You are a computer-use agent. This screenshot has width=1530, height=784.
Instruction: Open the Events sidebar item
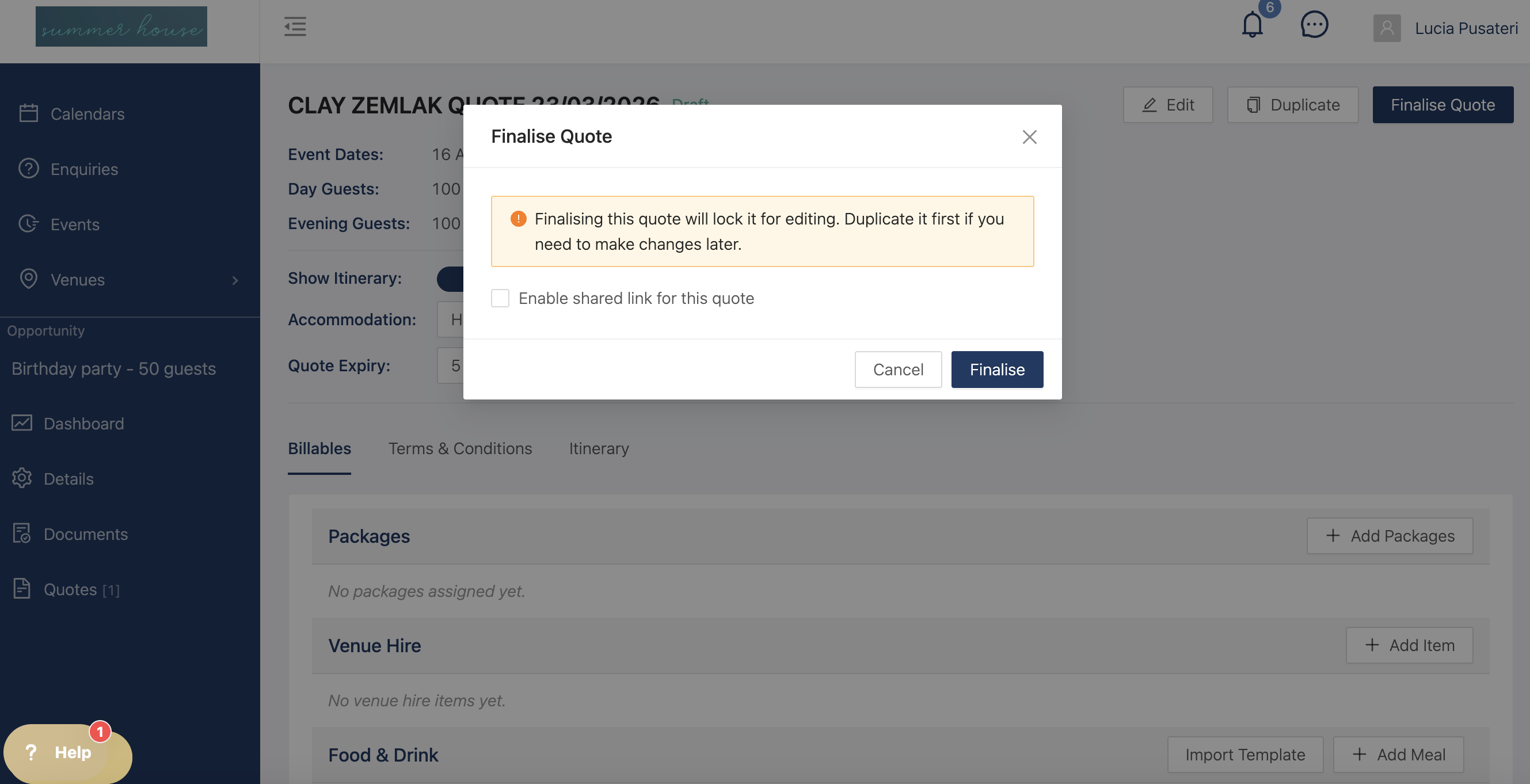(x=75, y=224)
